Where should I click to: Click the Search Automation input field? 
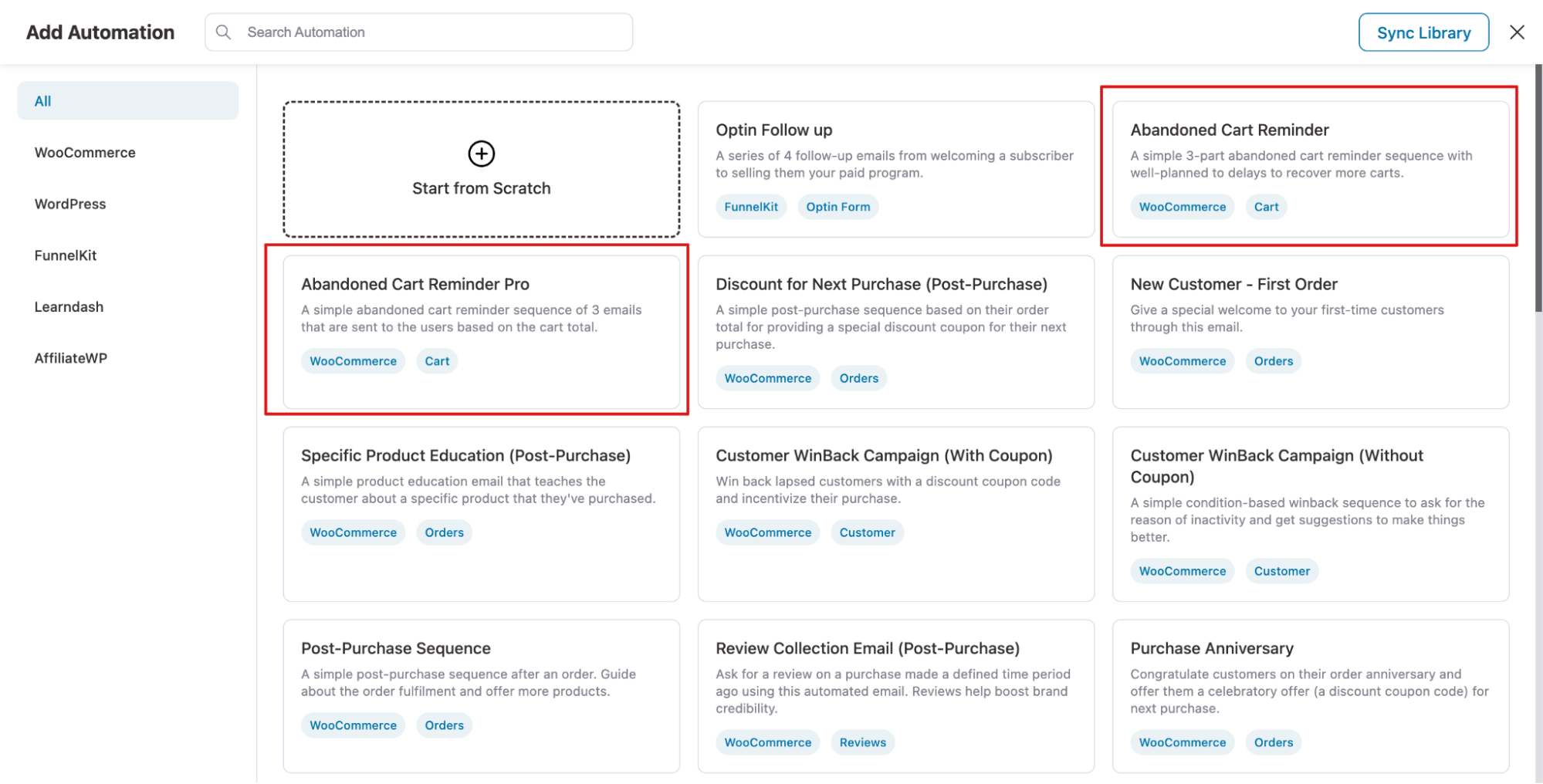[x=418, y=32]
